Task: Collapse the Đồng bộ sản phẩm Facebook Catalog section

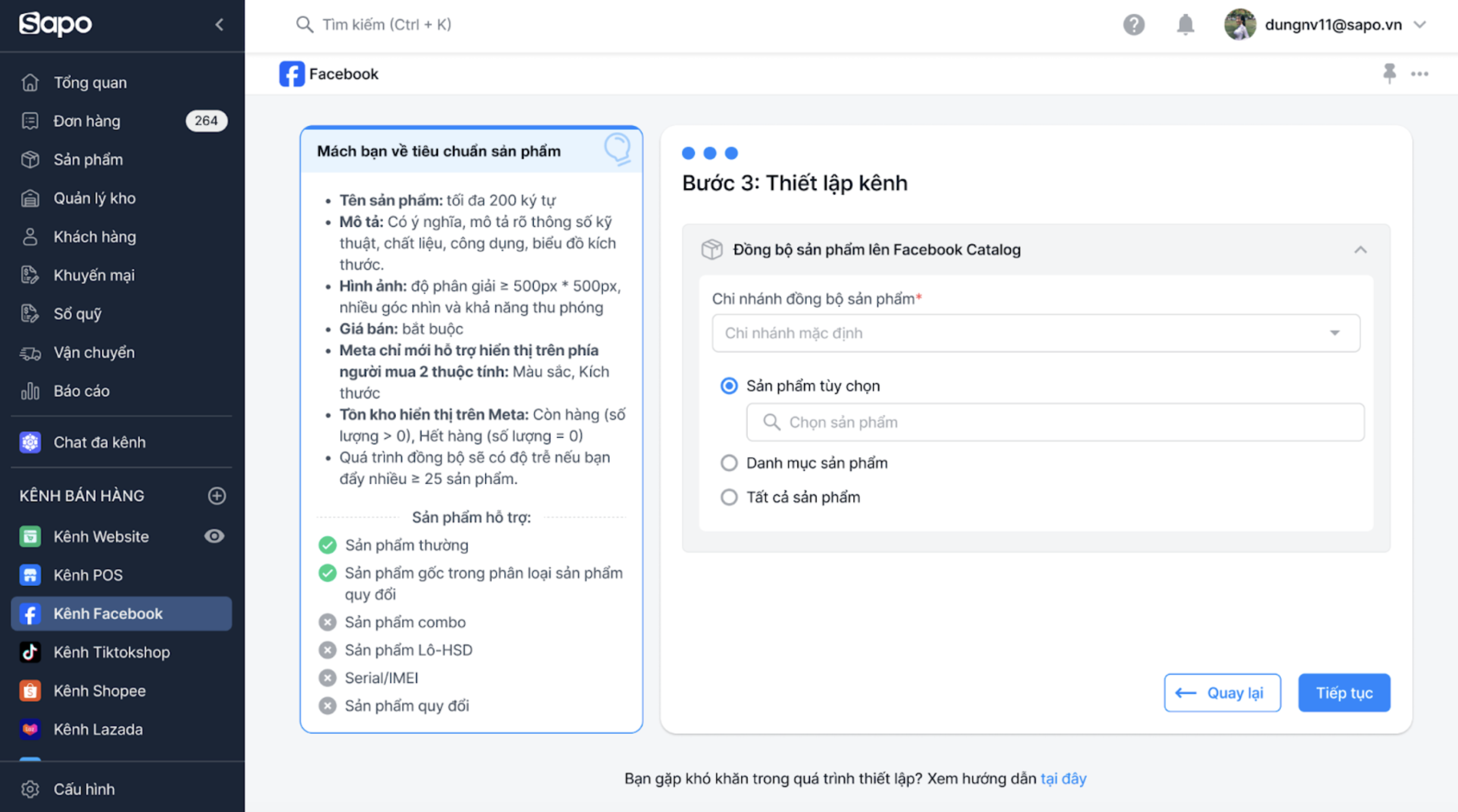Action: point(1360,249)
